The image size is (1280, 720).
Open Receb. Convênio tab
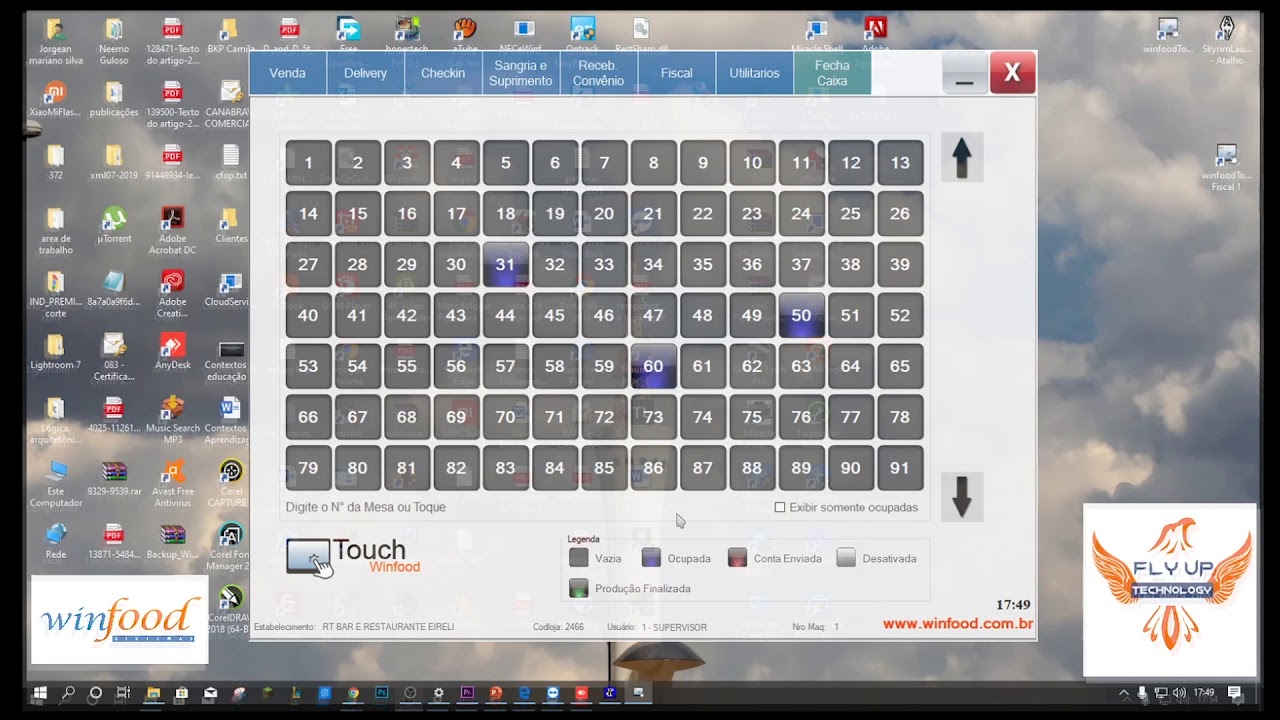tap(599, 73)
